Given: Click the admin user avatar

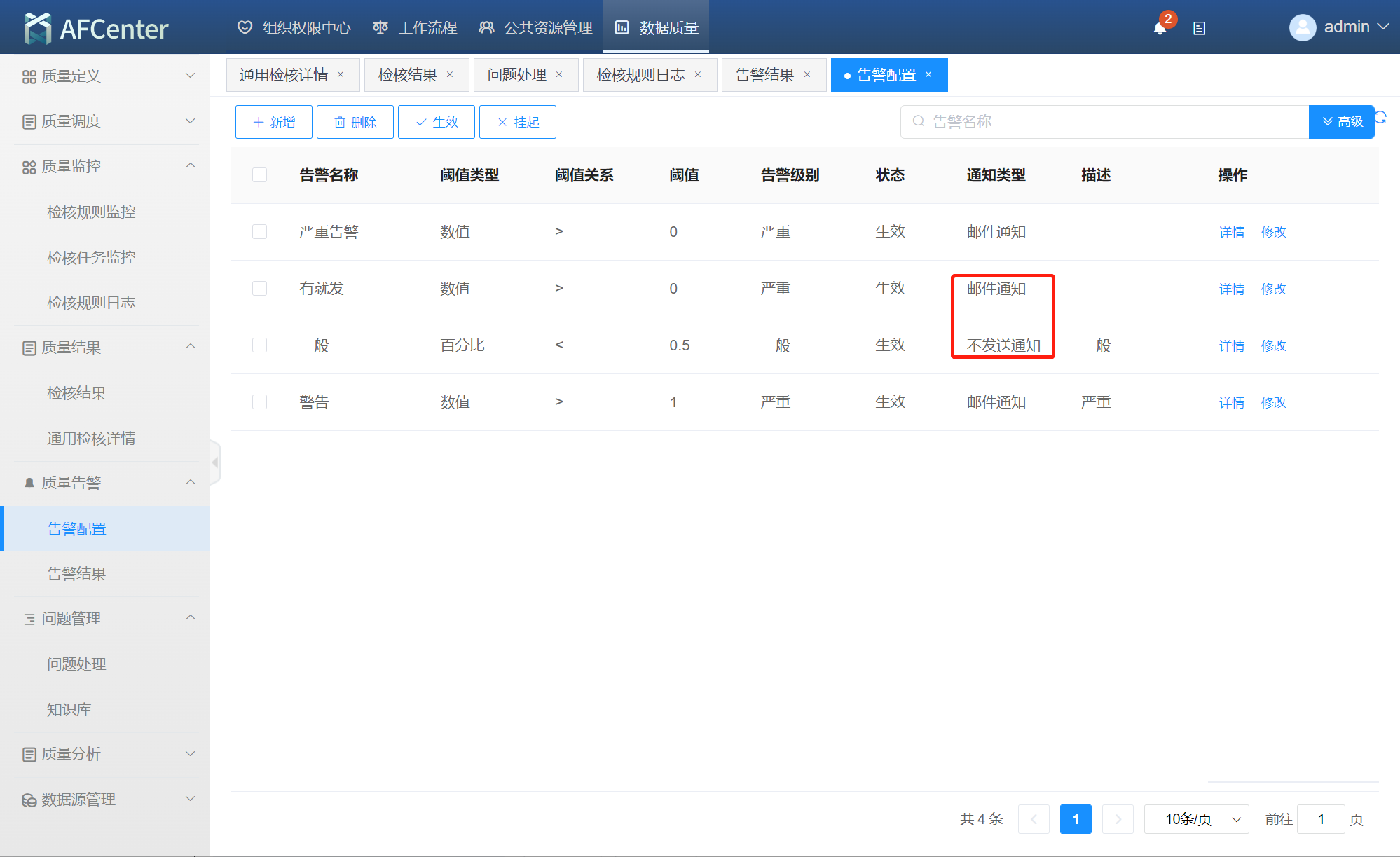Looking at the screenshot, I should [x=1302, y=27].
